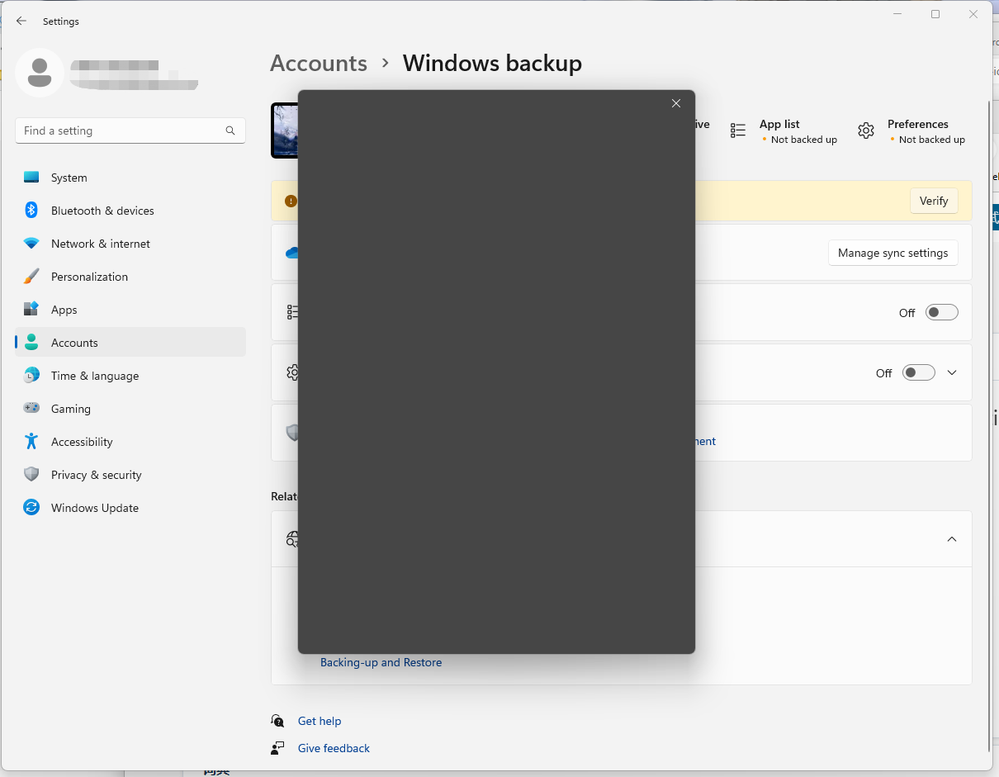Open Personalization settings

coord(130,277)
